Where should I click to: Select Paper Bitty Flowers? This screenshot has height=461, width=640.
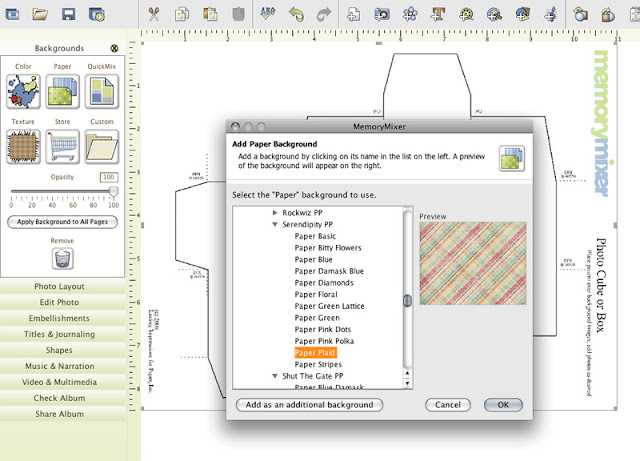(x=328, y=247)
